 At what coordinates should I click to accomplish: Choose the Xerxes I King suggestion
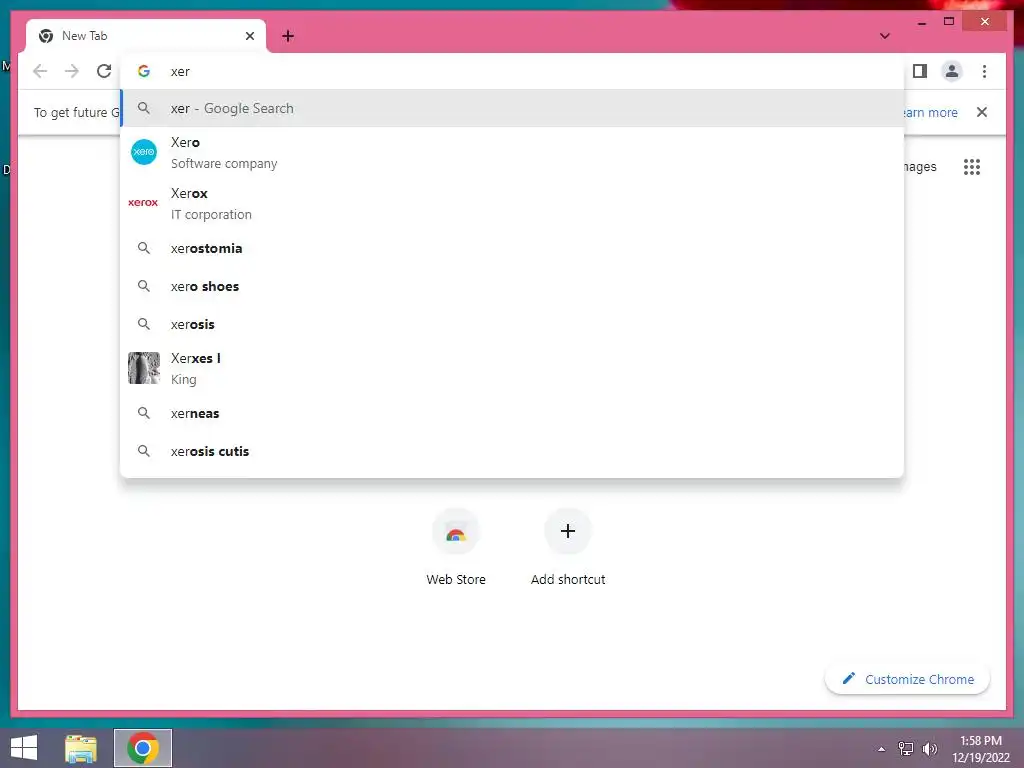(x=512, y=368)
